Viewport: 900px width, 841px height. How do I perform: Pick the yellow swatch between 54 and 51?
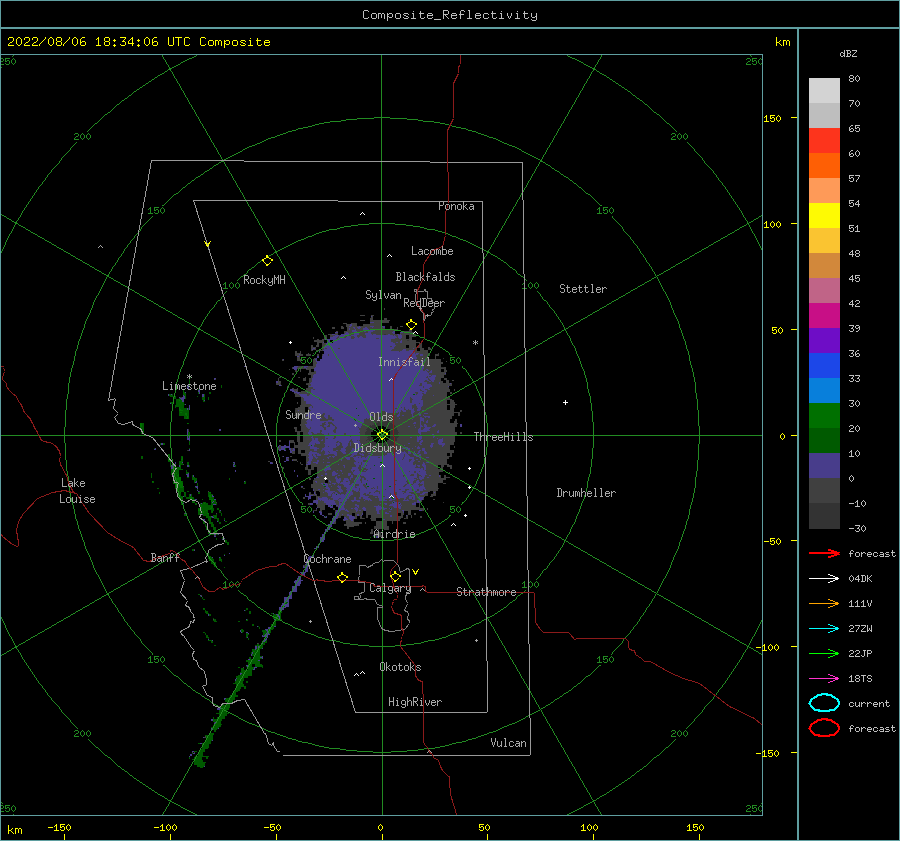[824, 215]
